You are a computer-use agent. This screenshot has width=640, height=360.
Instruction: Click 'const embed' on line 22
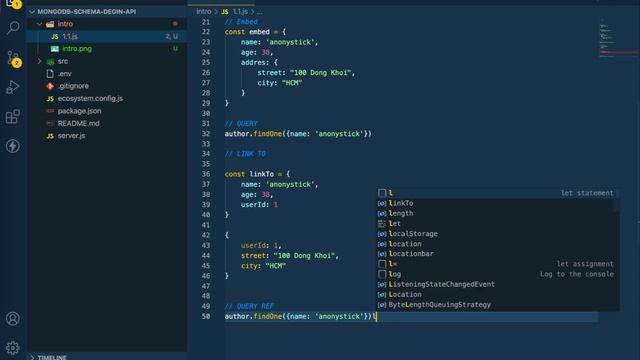[x=247, y=32]
